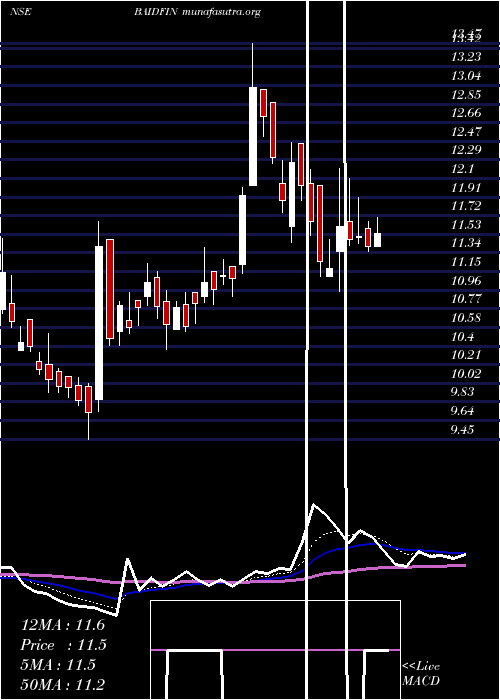
Task: Click the 50MA : 11.2 reading
Action: click(63, 685)
